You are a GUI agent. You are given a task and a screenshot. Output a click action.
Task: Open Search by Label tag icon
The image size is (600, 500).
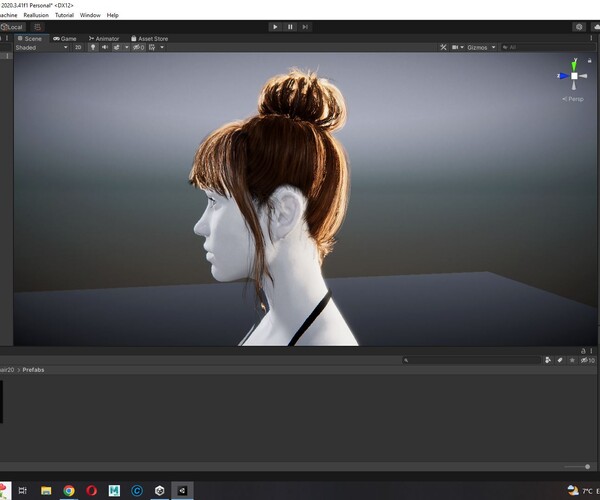(560, 360)
